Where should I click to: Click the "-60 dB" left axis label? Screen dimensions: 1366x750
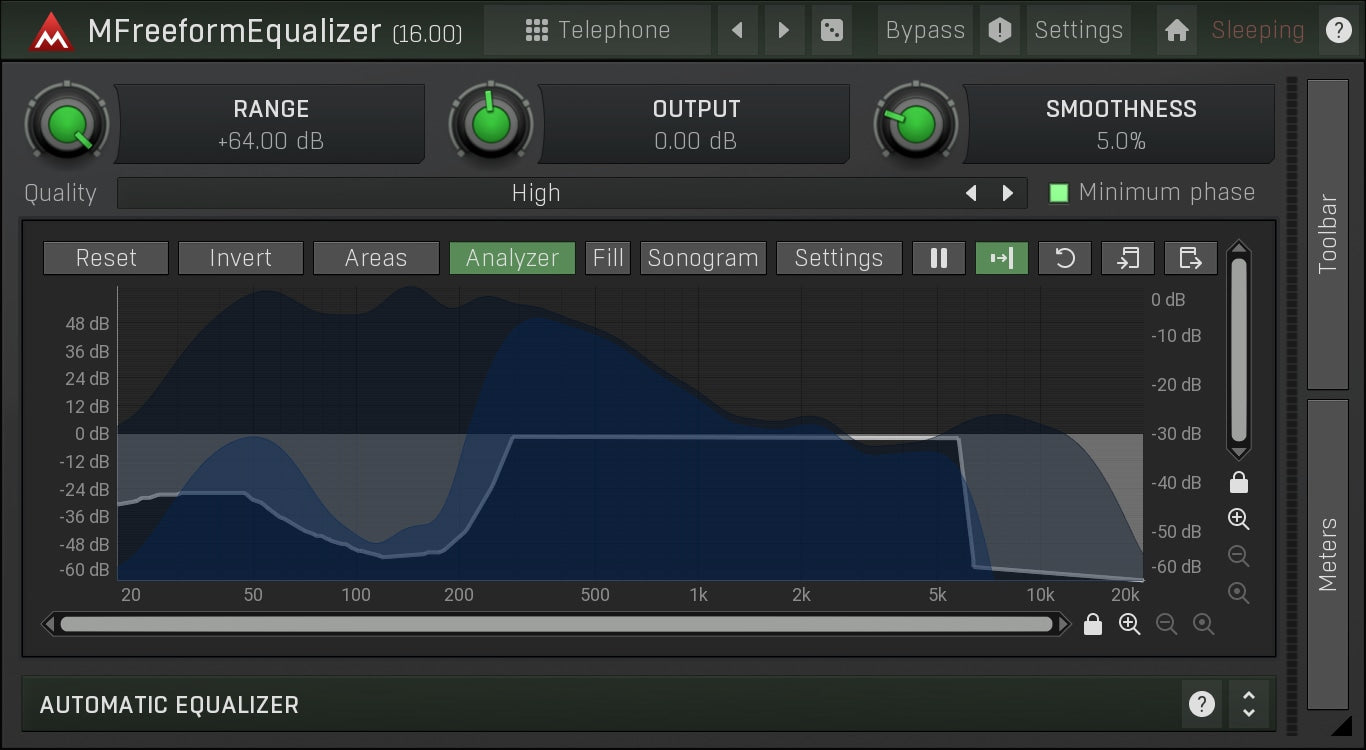(85, 570)
